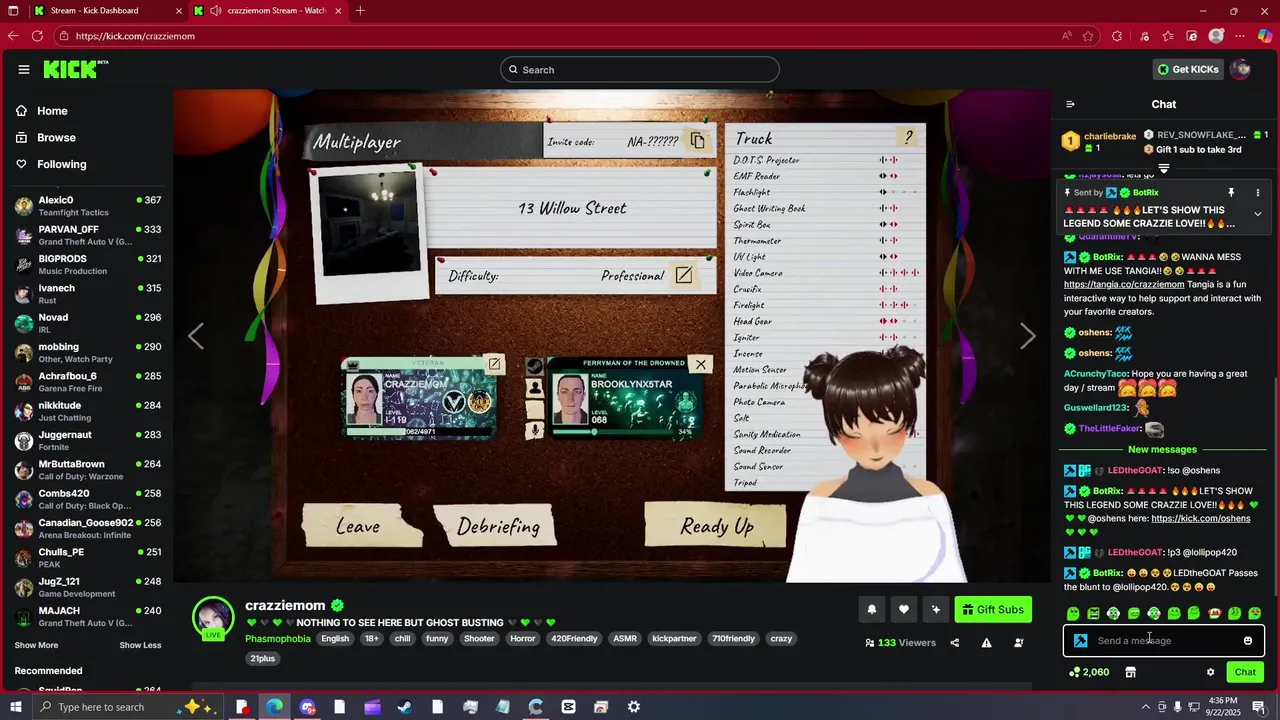Click the tangia.co/crazziemom link in chat

(1123, 285)
